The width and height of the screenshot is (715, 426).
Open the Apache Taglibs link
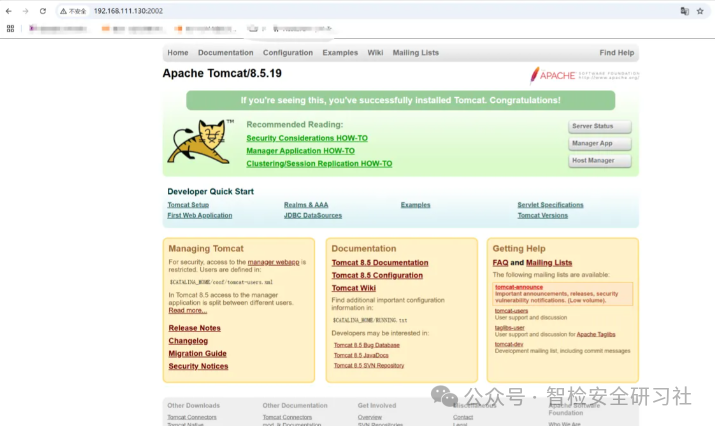coord(596,335)
